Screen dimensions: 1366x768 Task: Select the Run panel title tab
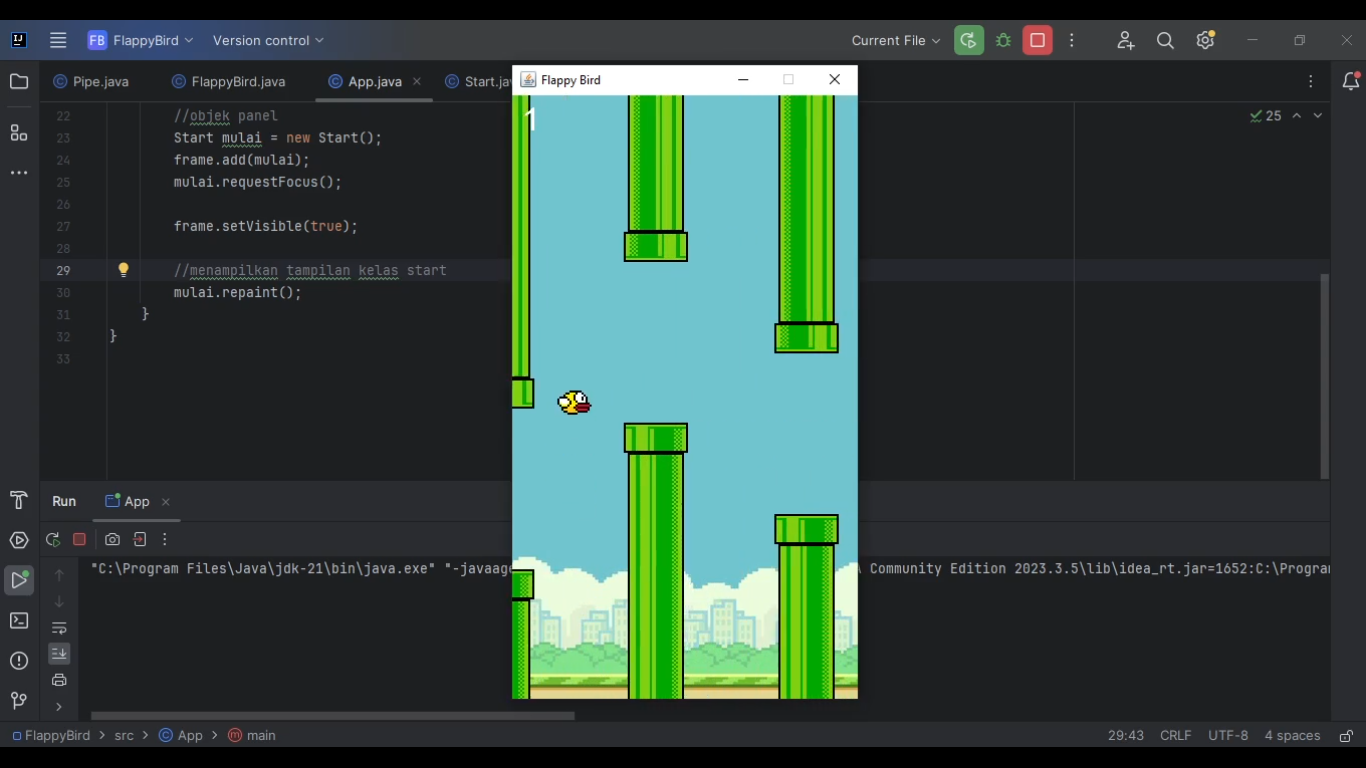click(x=64, y=502)
